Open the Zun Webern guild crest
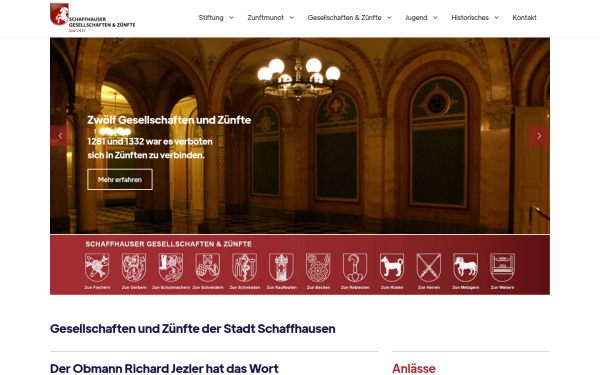The height and width of the screenshot is (375, 600). (x=502, y=267)
